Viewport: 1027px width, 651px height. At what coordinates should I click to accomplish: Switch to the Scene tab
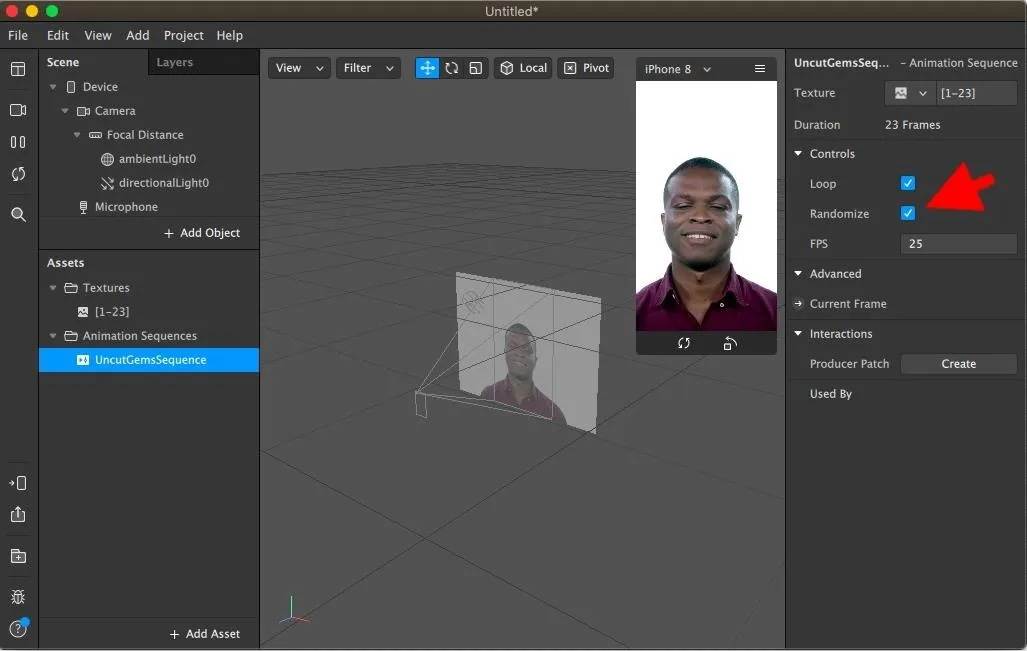63,62
